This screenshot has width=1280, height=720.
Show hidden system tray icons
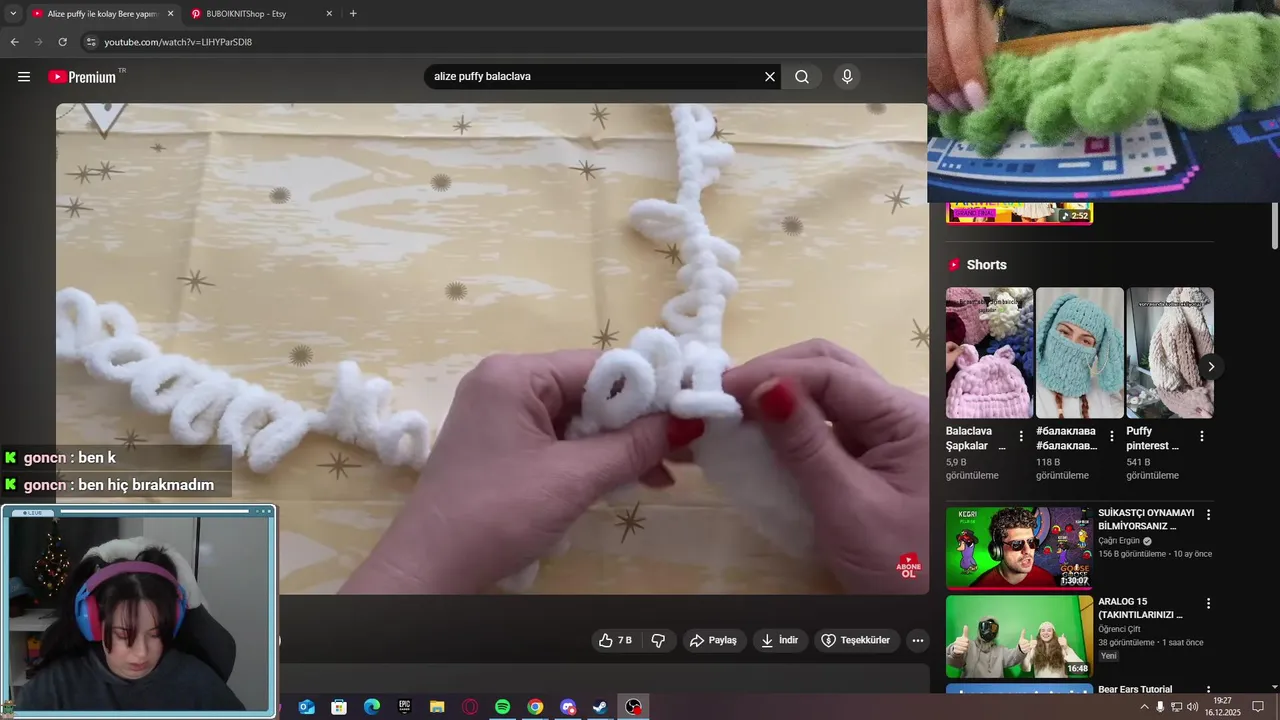1144,707
